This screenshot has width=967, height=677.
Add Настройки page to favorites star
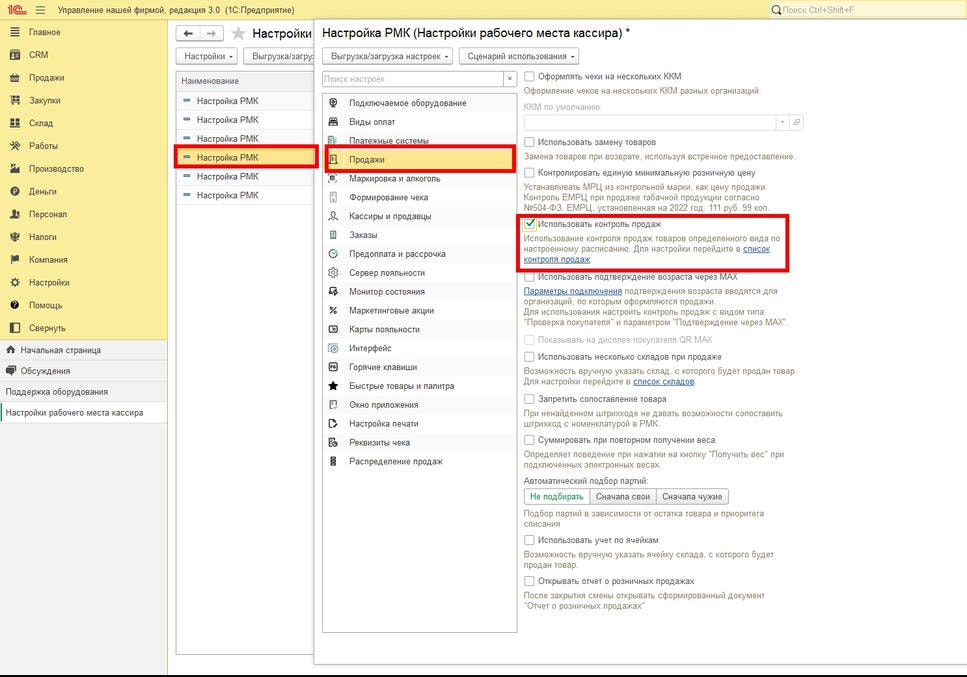pos(238,33)
